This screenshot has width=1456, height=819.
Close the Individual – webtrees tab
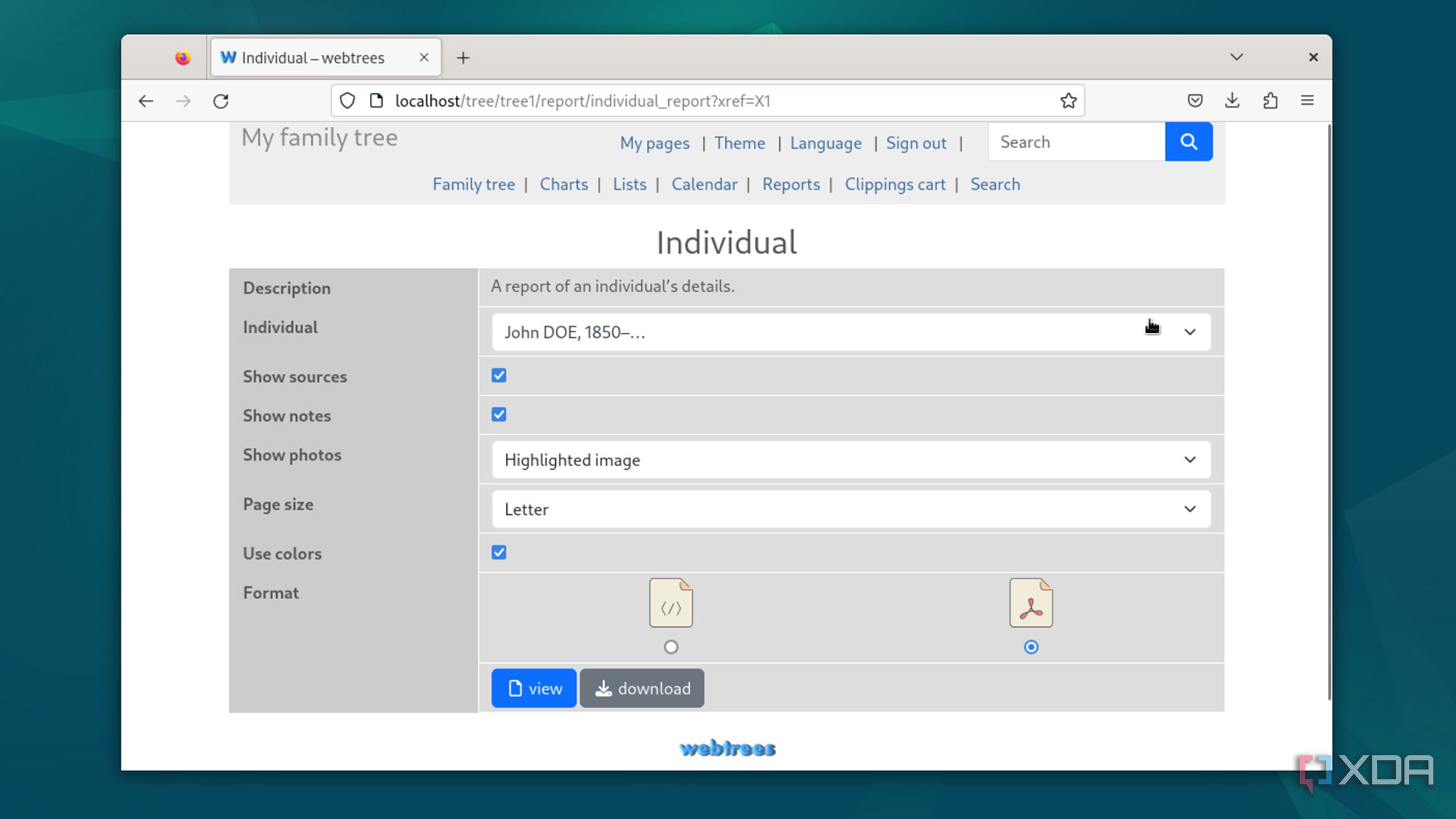(x=424, y=57)
